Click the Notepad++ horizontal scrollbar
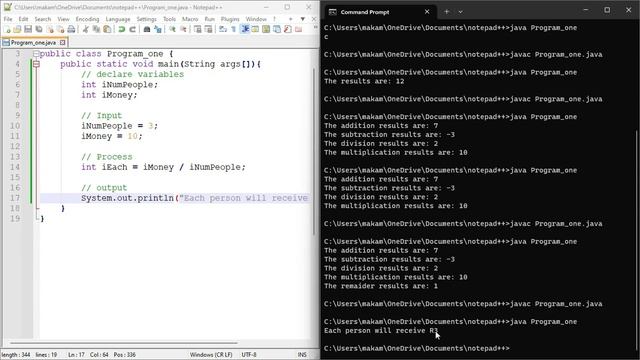The width and height of the screenshot is (640, 360). (x=124, y=343)
